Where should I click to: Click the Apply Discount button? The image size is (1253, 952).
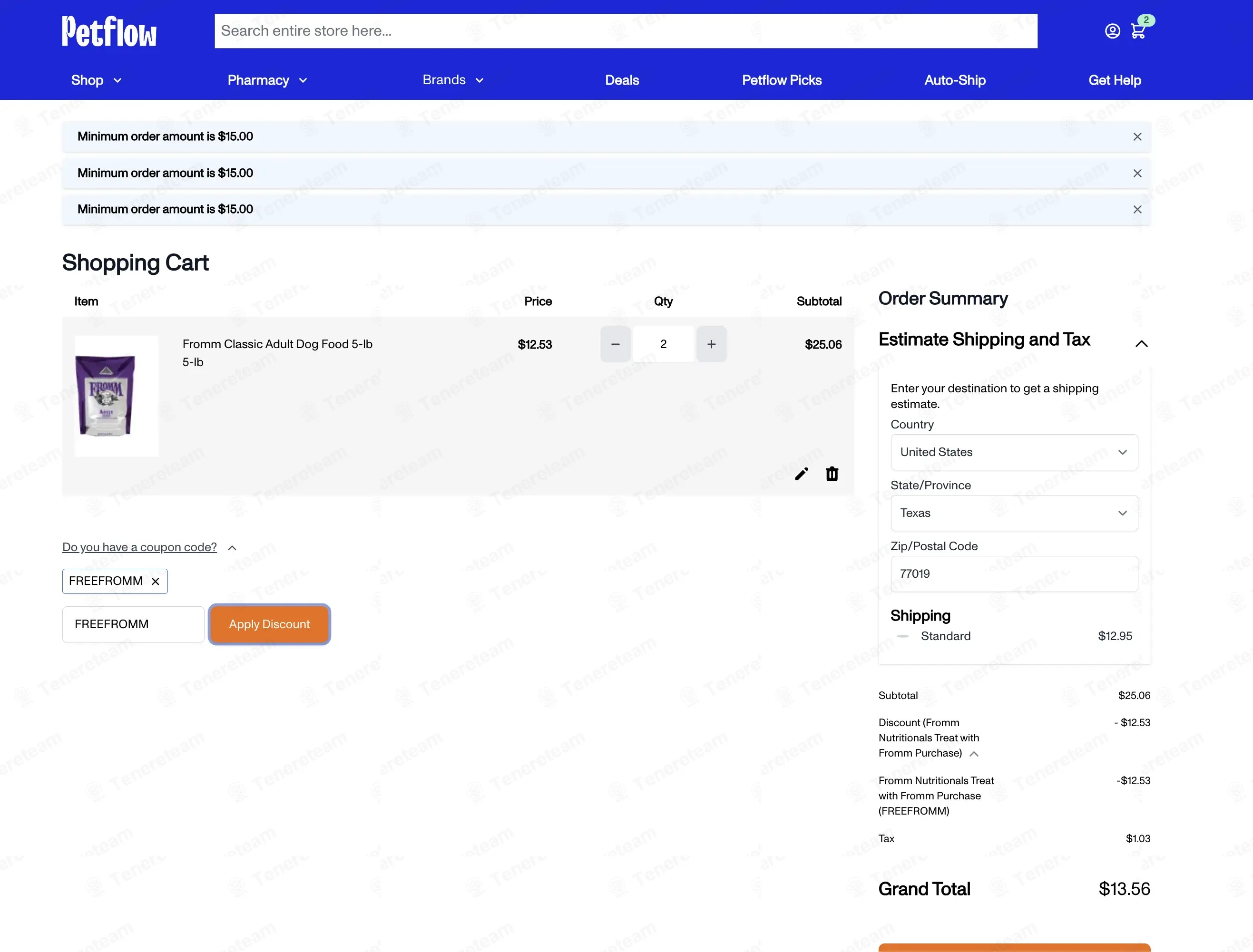coord(269,624)
